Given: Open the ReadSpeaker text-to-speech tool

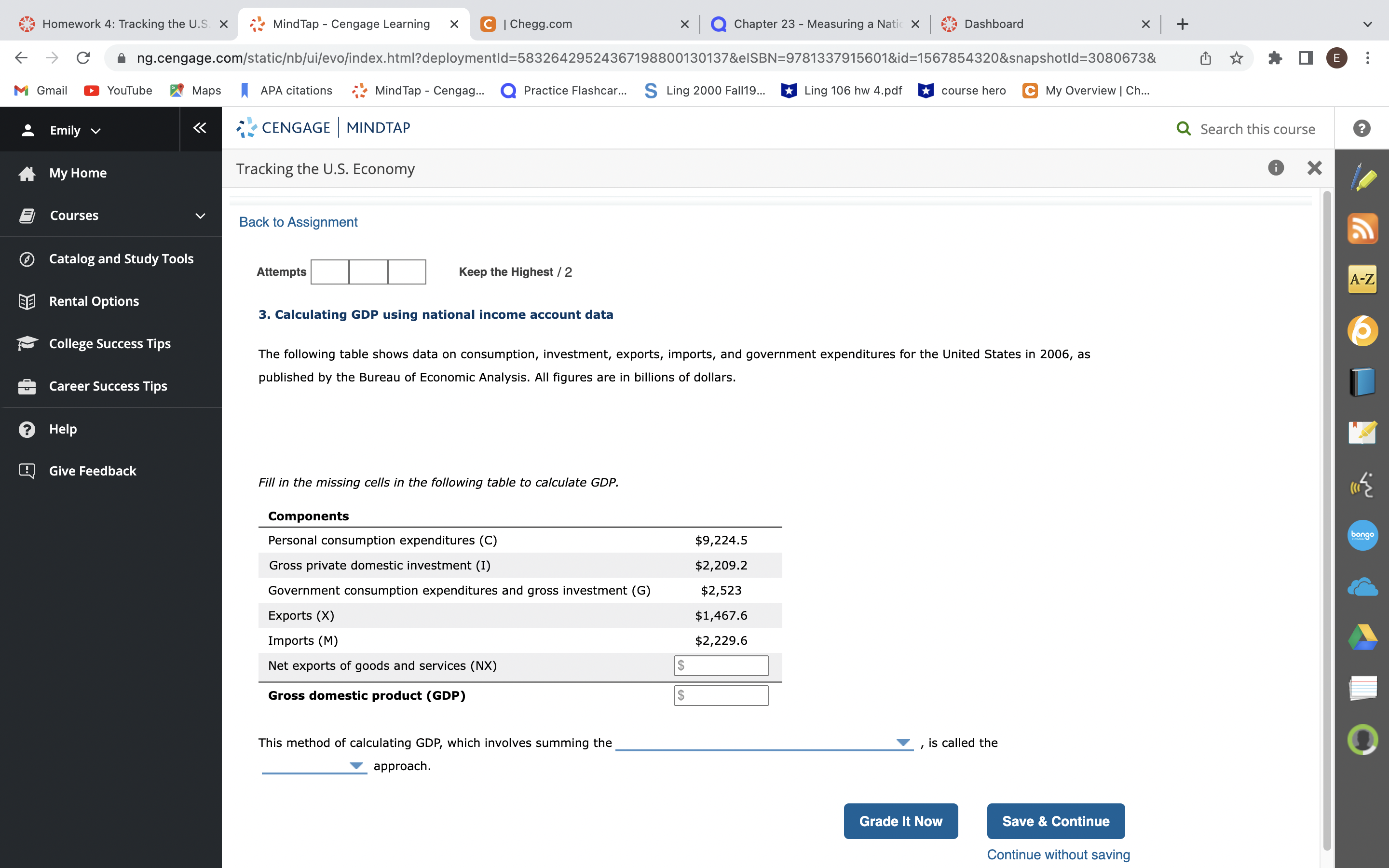Looking at the screenshot, I should (x=1362, y=484).
